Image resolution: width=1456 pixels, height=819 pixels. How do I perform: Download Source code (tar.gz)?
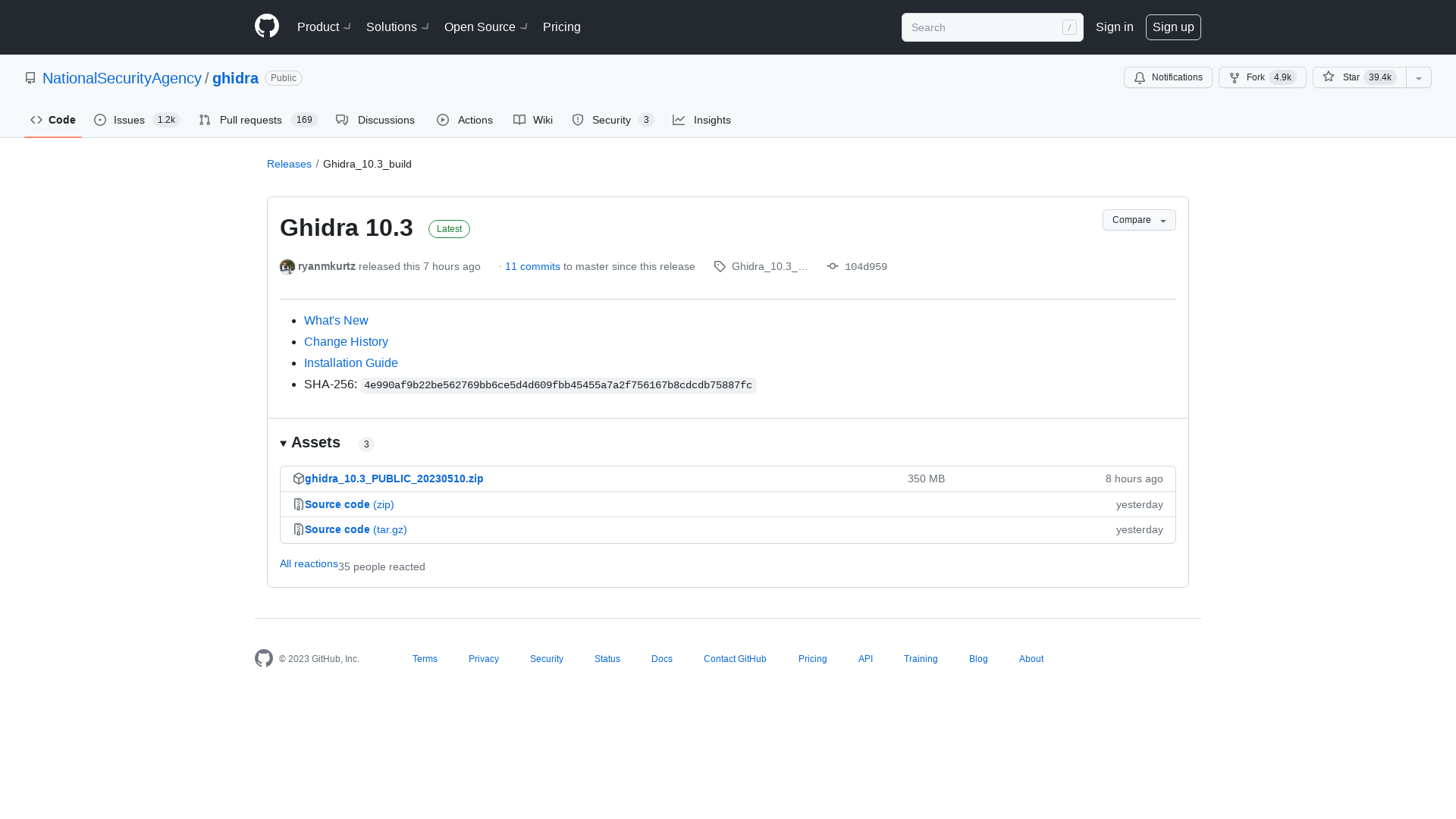coord(356,529)
